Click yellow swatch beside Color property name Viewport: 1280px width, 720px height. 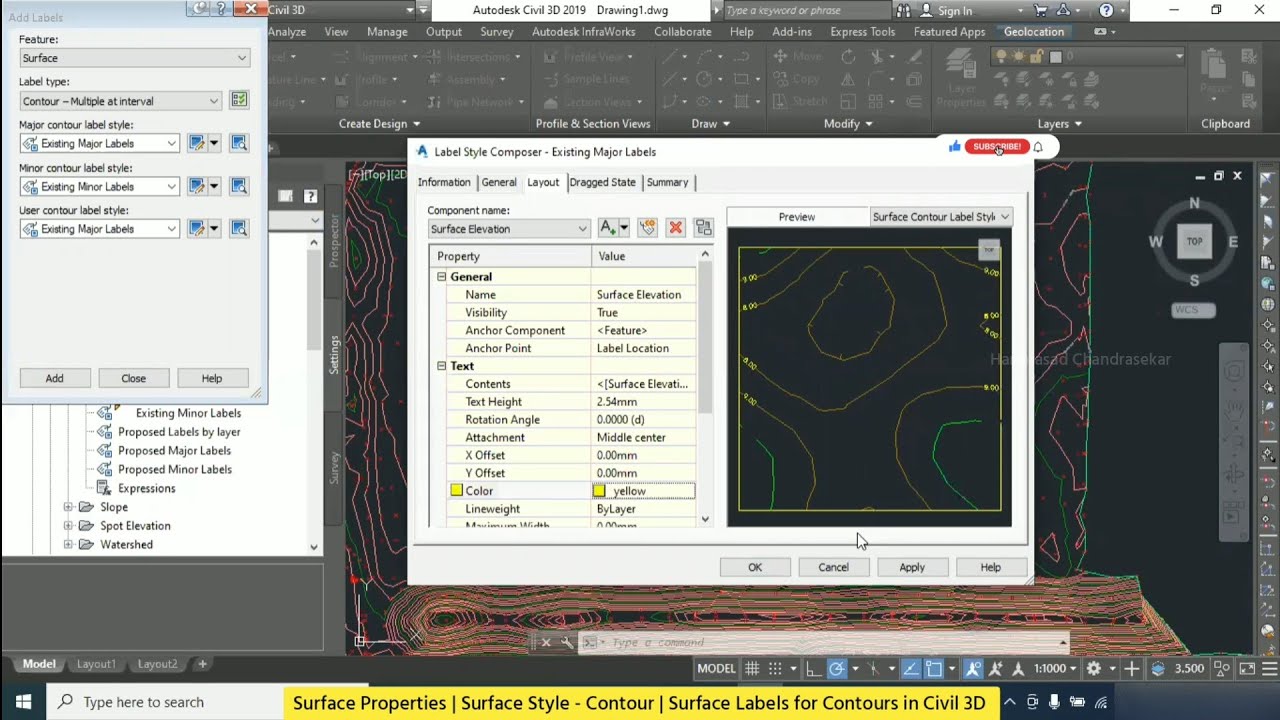[457, 491]
